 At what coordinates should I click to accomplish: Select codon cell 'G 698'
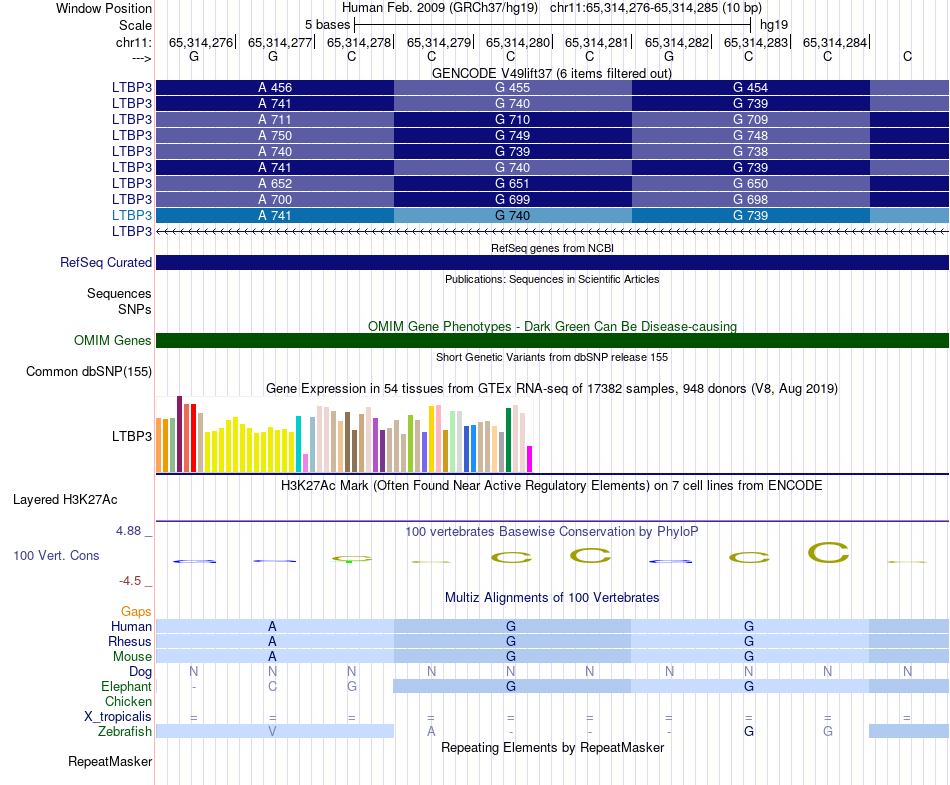coord(751,199)
